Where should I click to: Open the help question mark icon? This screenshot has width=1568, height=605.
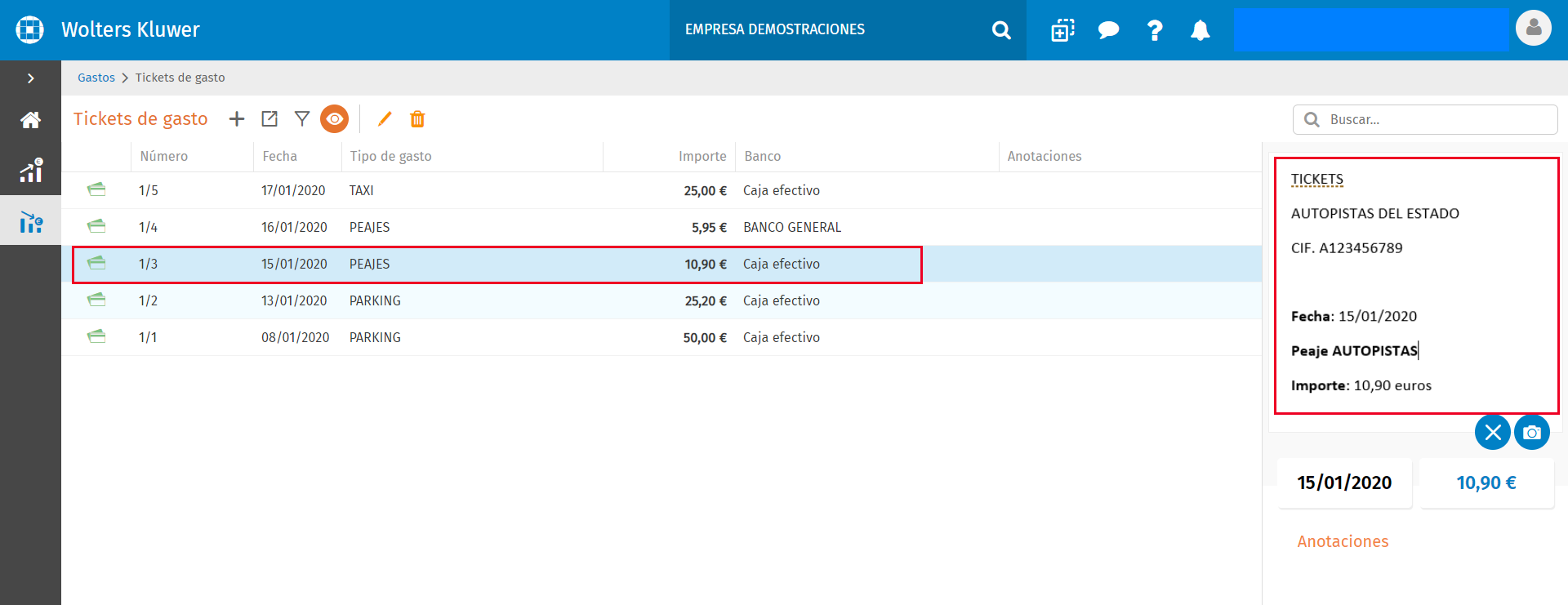(x=1154, y=30)
